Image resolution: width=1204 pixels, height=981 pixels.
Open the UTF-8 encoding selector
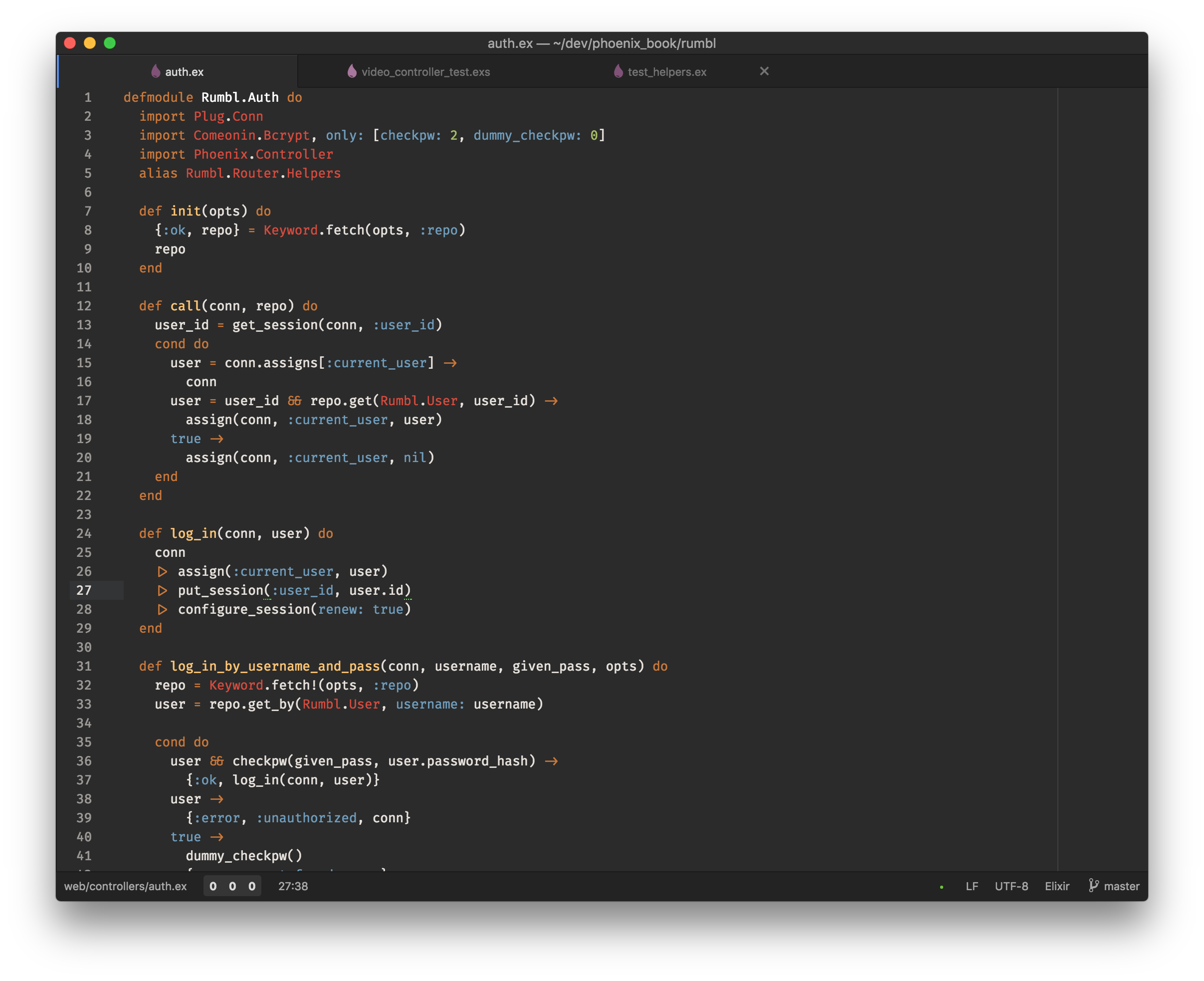click(x=1011, y=886)
